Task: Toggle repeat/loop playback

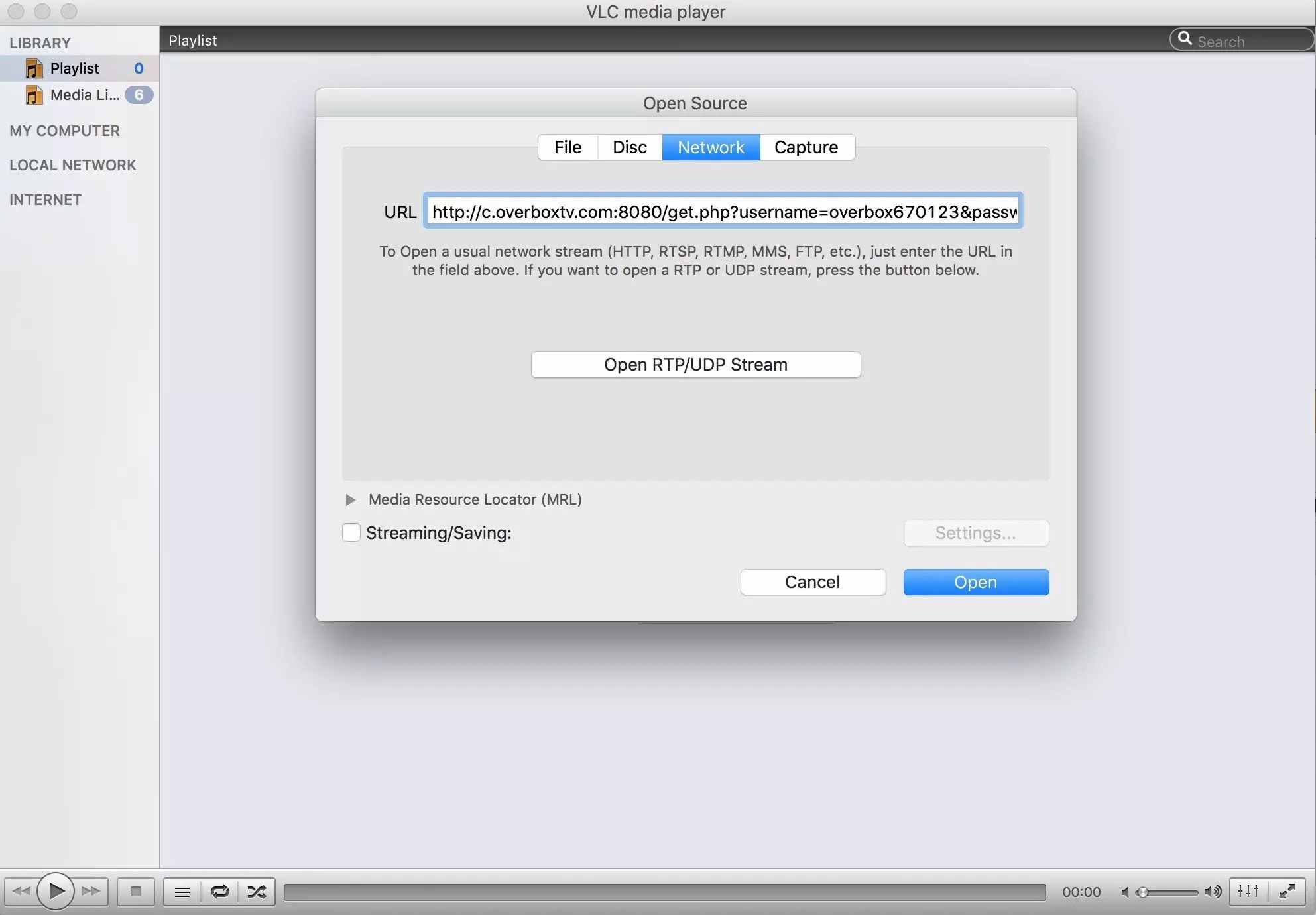Action: pos(219,891)
